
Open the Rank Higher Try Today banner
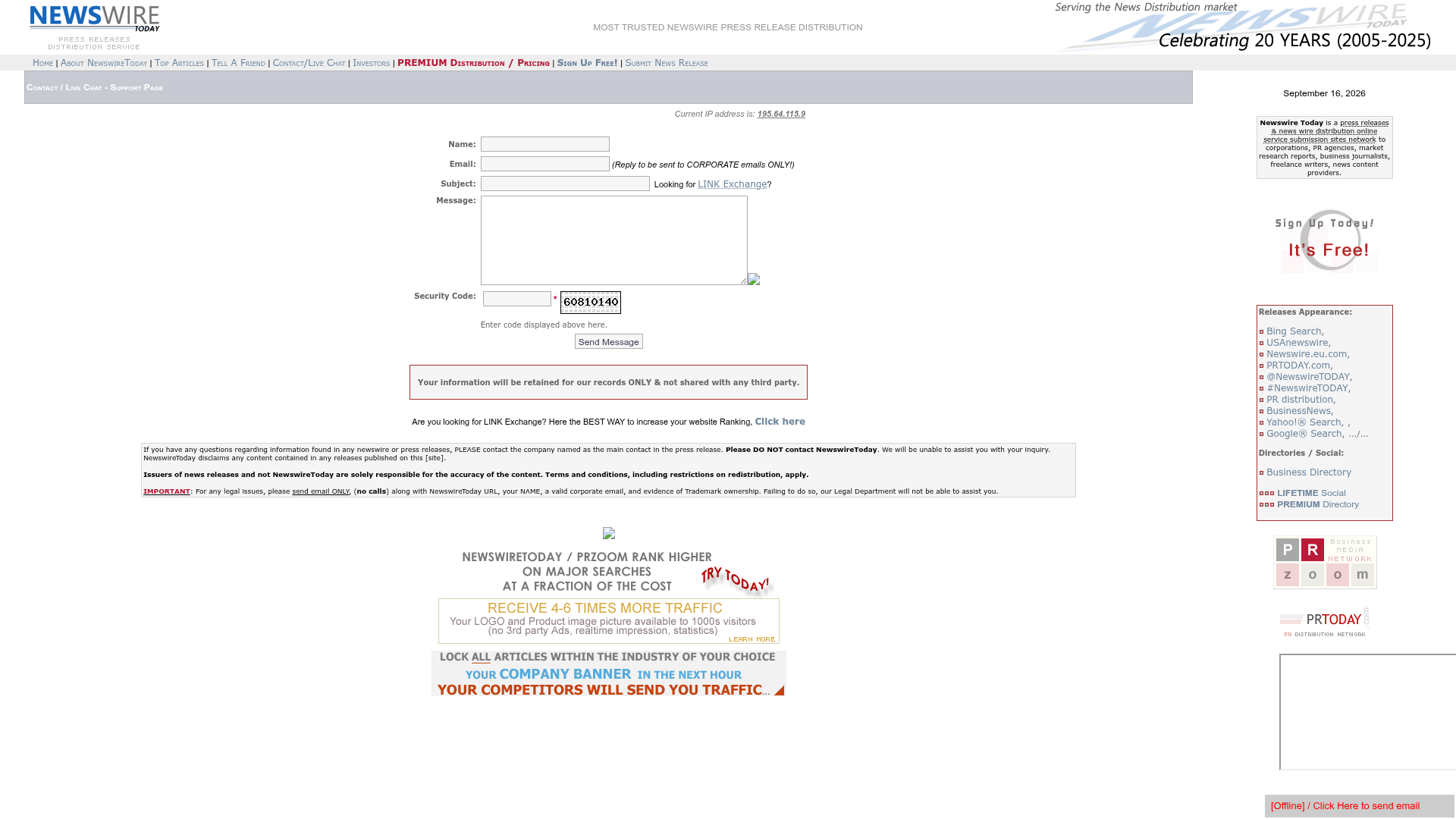(x=616, y=573)
